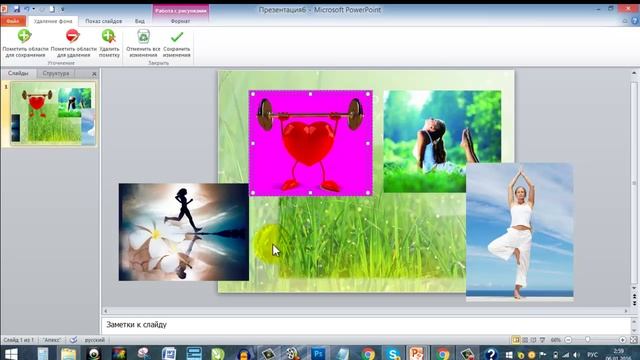Click the woman lying in grass picture
This screenshot has height=360, width=640.
coord(442,141)
